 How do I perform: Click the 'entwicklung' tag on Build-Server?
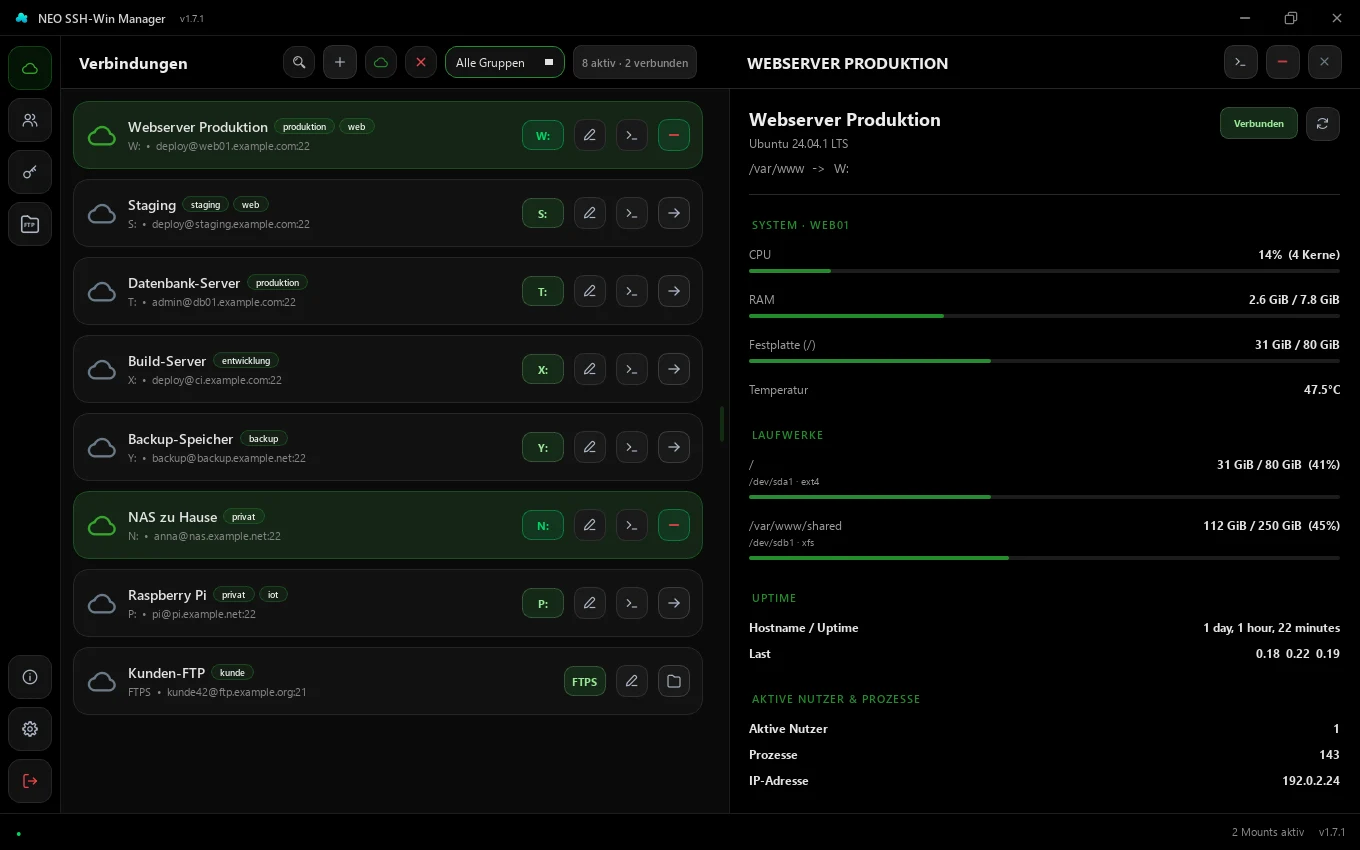click(245, 360)
